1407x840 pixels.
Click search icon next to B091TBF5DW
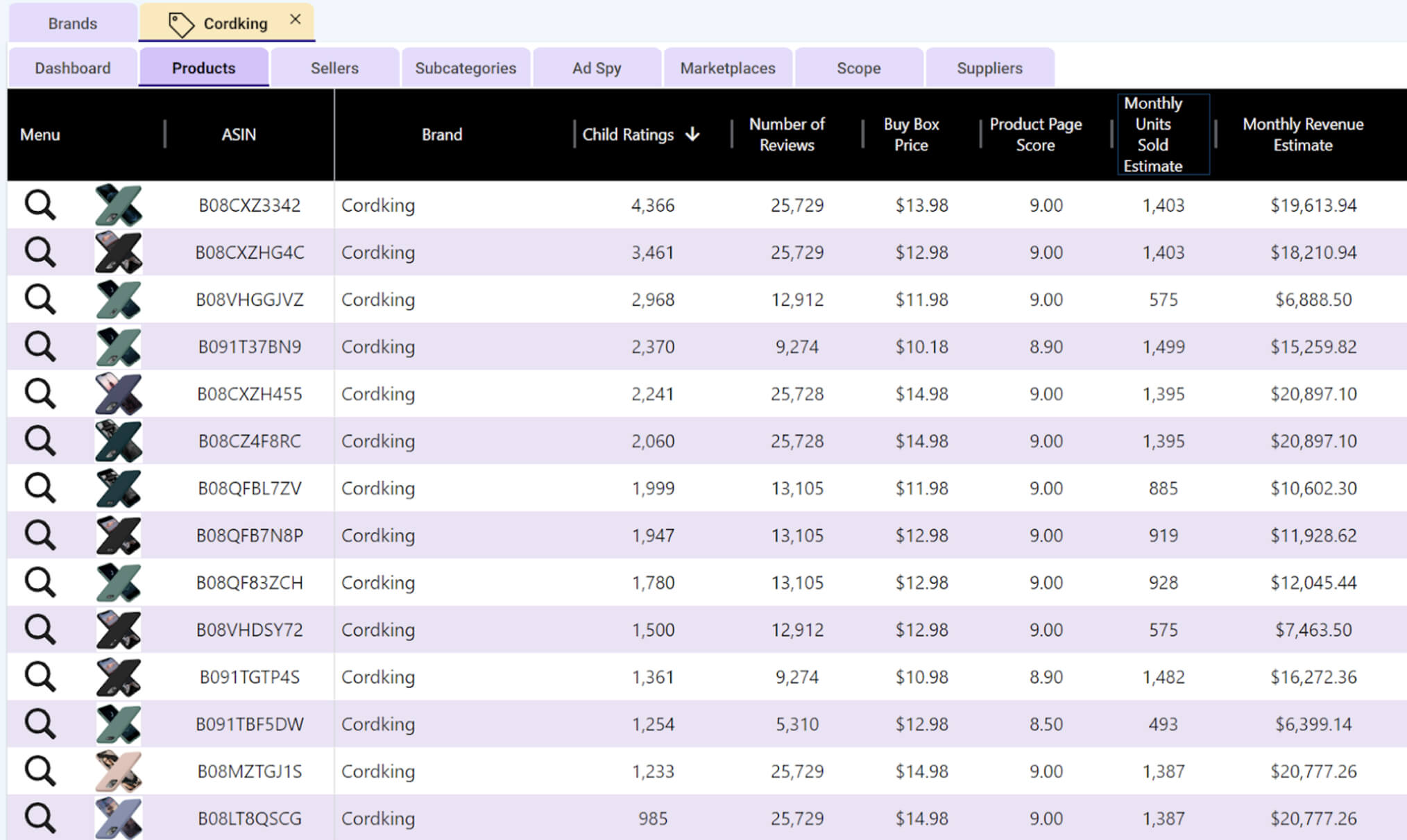tap(40, 724)
